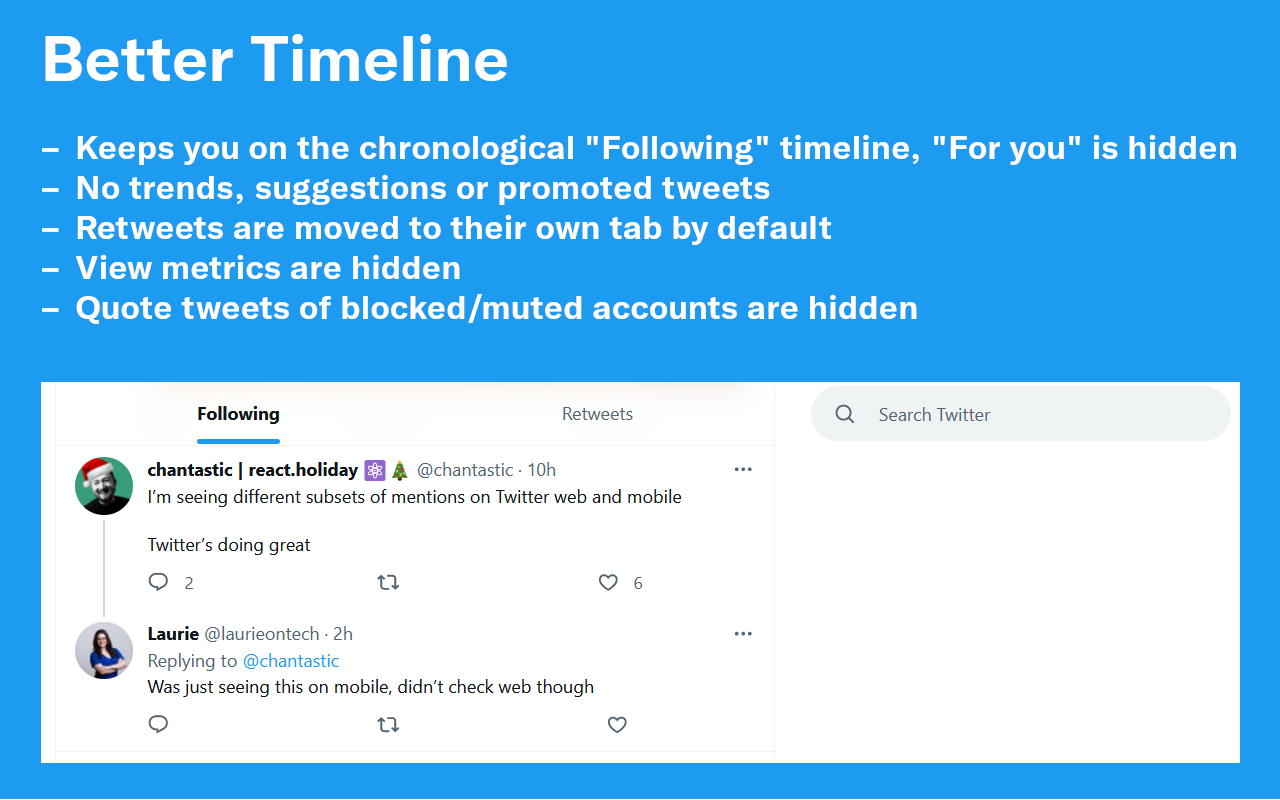Open the more options menu on Laurie's tweet

(743, 633)
